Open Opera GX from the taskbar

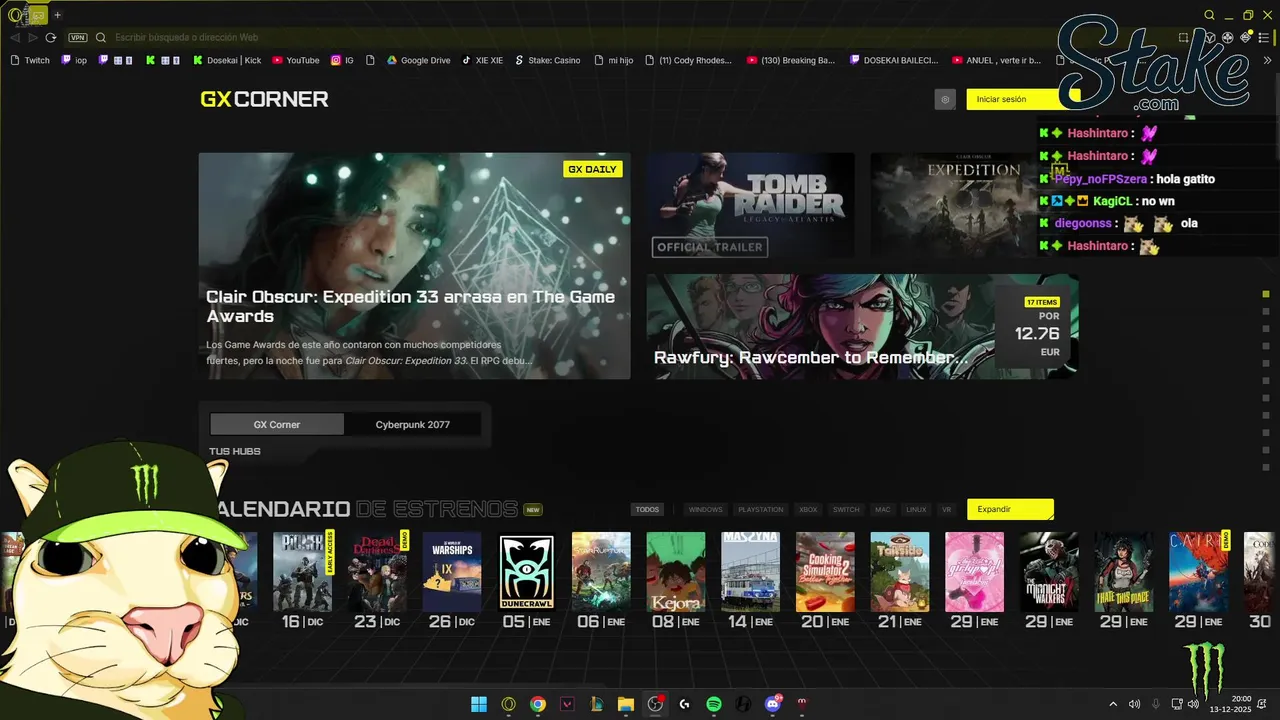(x=509, y=704)
